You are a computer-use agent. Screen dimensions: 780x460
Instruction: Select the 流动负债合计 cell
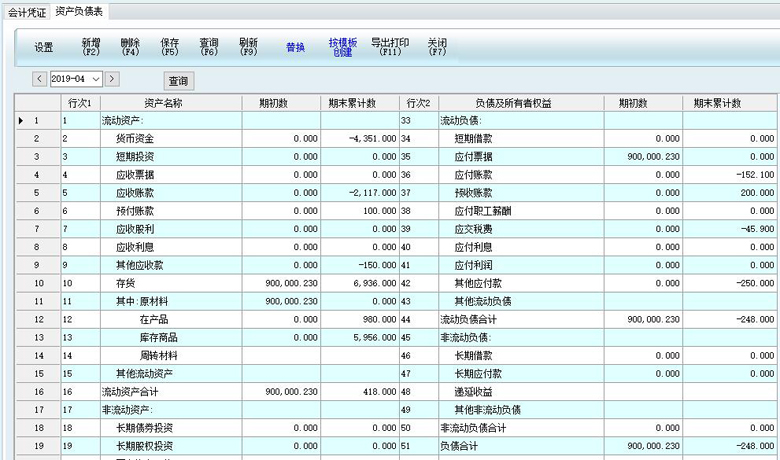click(474, 319)
